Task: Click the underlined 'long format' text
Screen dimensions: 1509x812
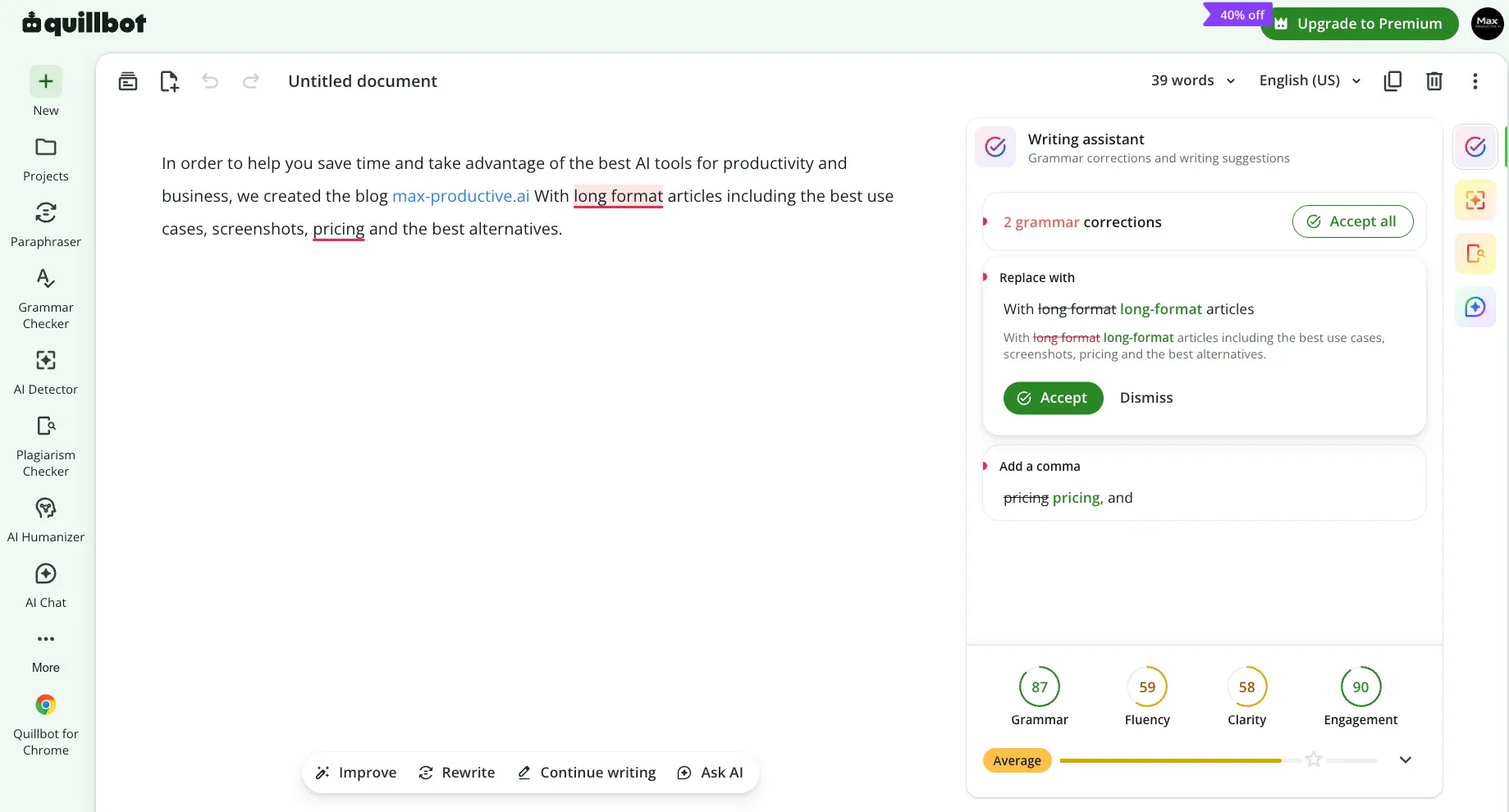Action: coord(618,197)
